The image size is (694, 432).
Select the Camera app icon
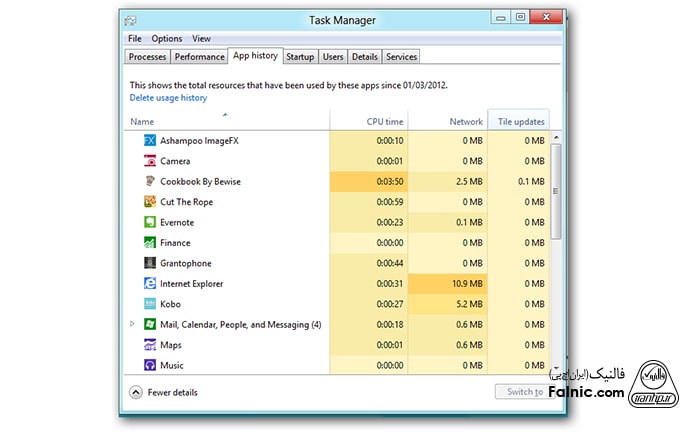tap(150, 161)
